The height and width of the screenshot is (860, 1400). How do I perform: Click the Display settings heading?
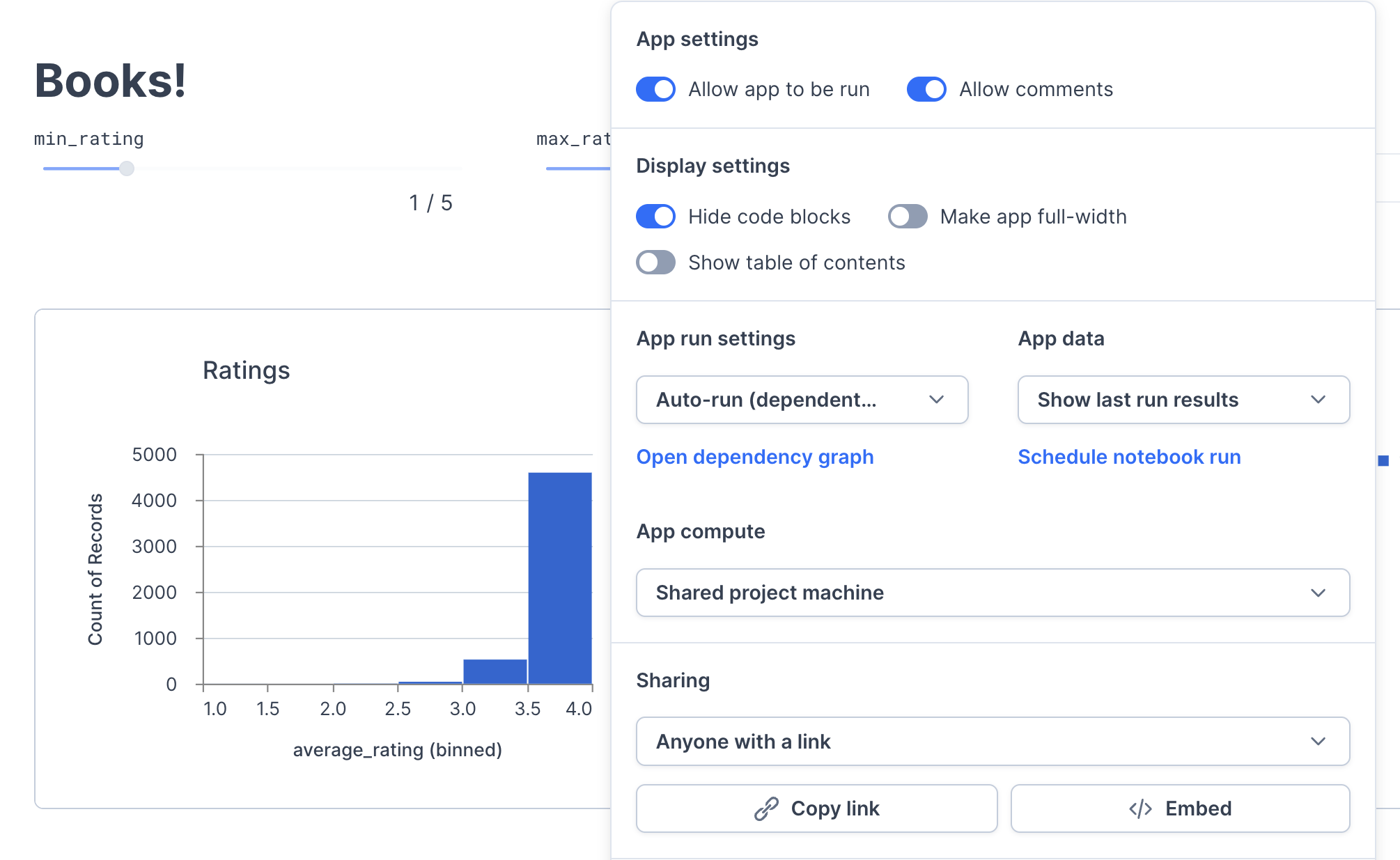tap(713, 166)
